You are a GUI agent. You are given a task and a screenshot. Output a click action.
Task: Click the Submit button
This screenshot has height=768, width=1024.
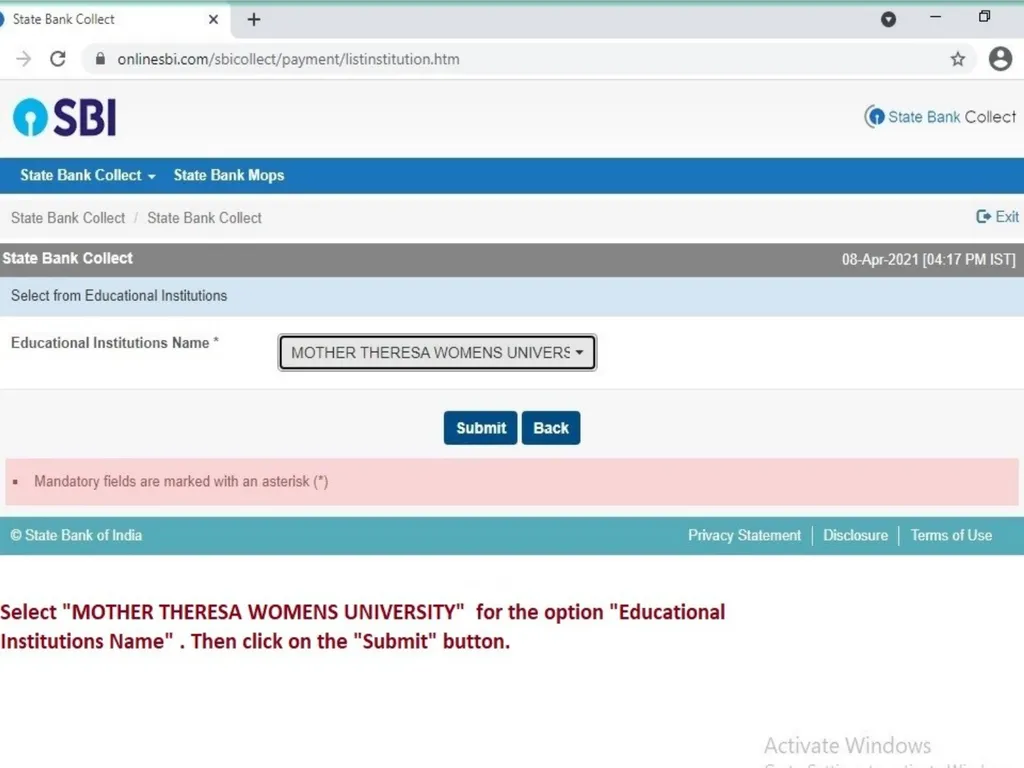pyautogui.click(x=481, y=428)
